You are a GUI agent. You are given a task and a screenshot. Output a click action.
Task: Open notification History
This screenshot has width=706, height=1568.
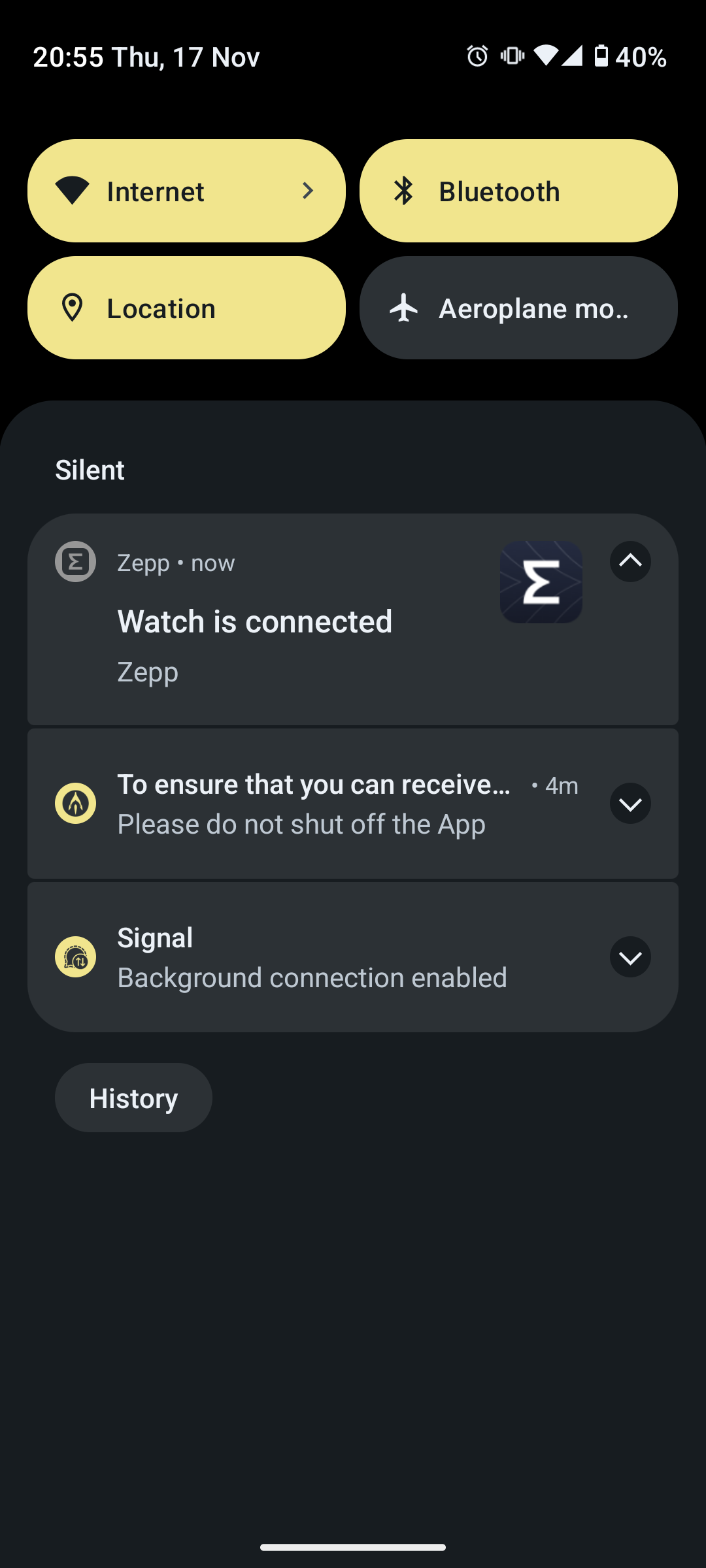point(133,1098)
